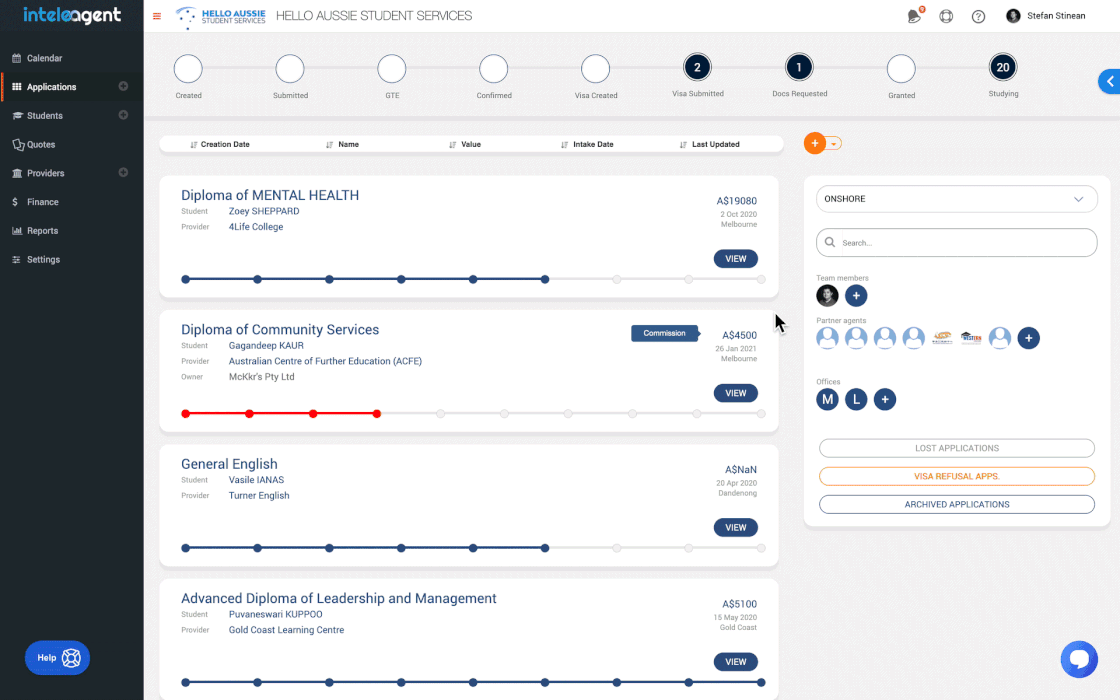1120x700 pixels.
Task: Click the support lifebuoy icon in header
Action: [946, 16]
